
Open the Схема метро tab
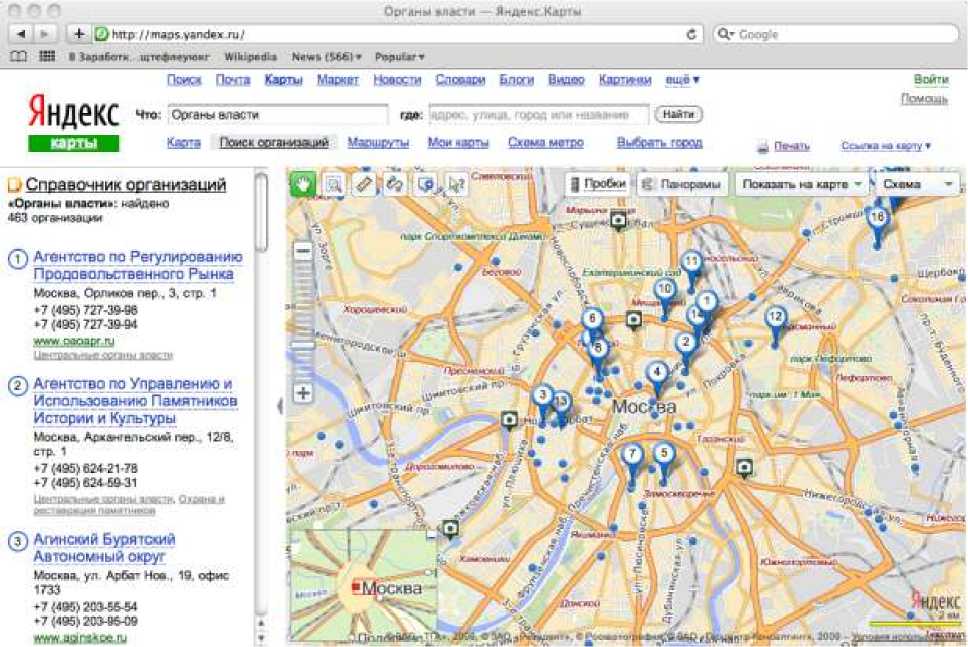pos(545,143)
